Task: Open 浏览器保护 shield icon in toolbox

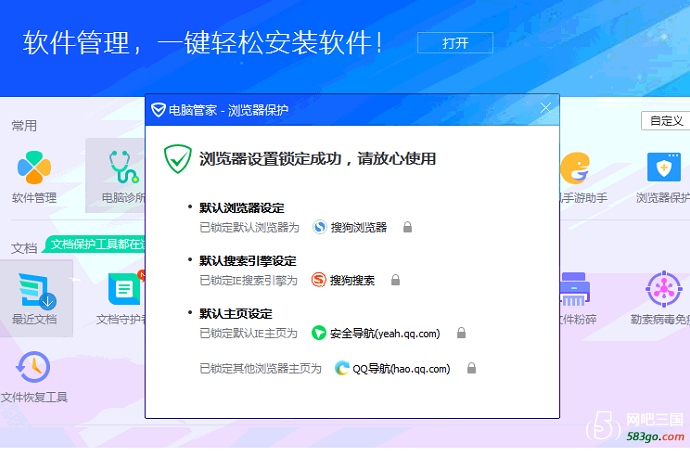Action: click(664, 167)
